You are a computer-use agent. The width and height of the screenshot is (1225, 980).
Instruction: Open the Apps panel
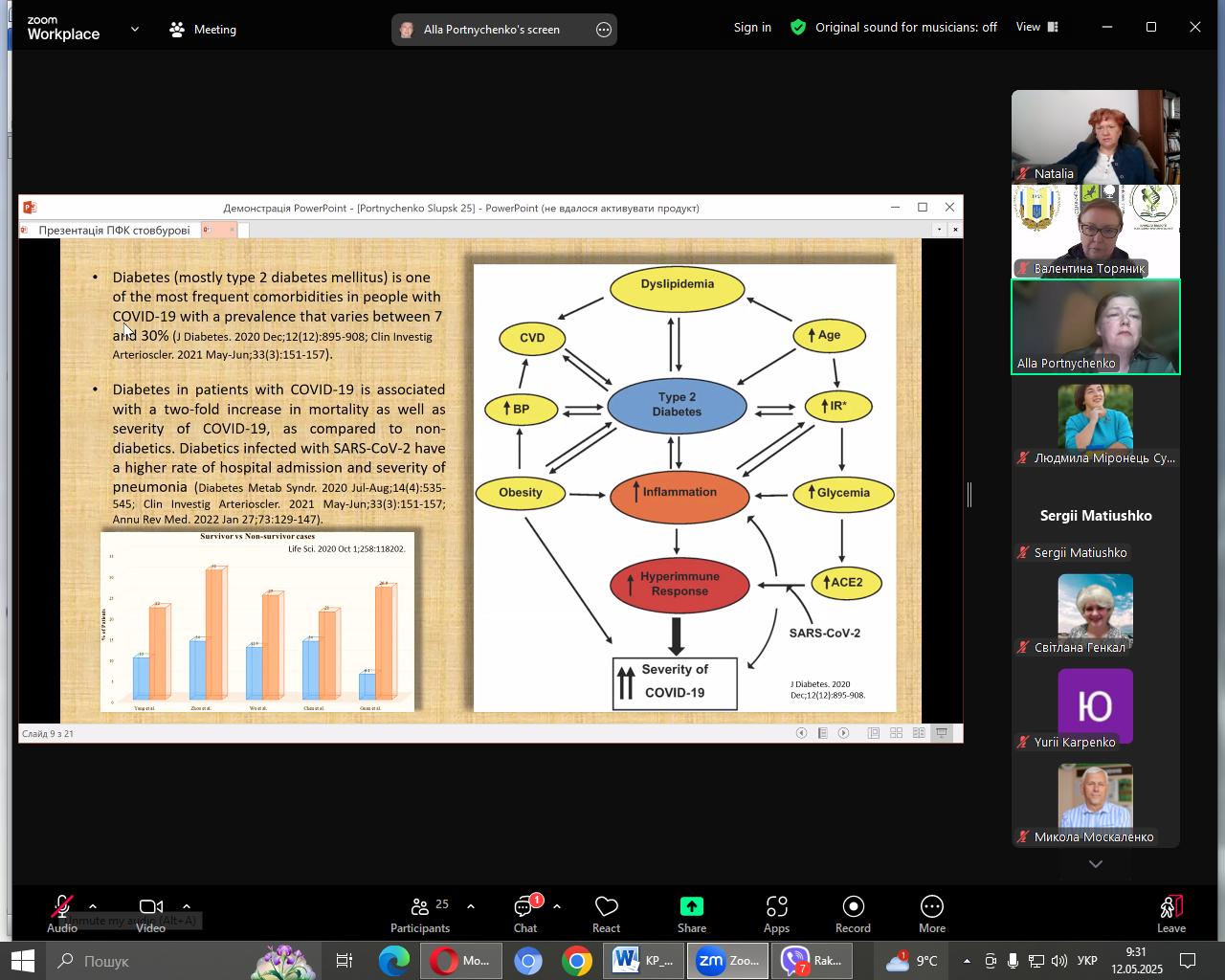pos(776,914)
